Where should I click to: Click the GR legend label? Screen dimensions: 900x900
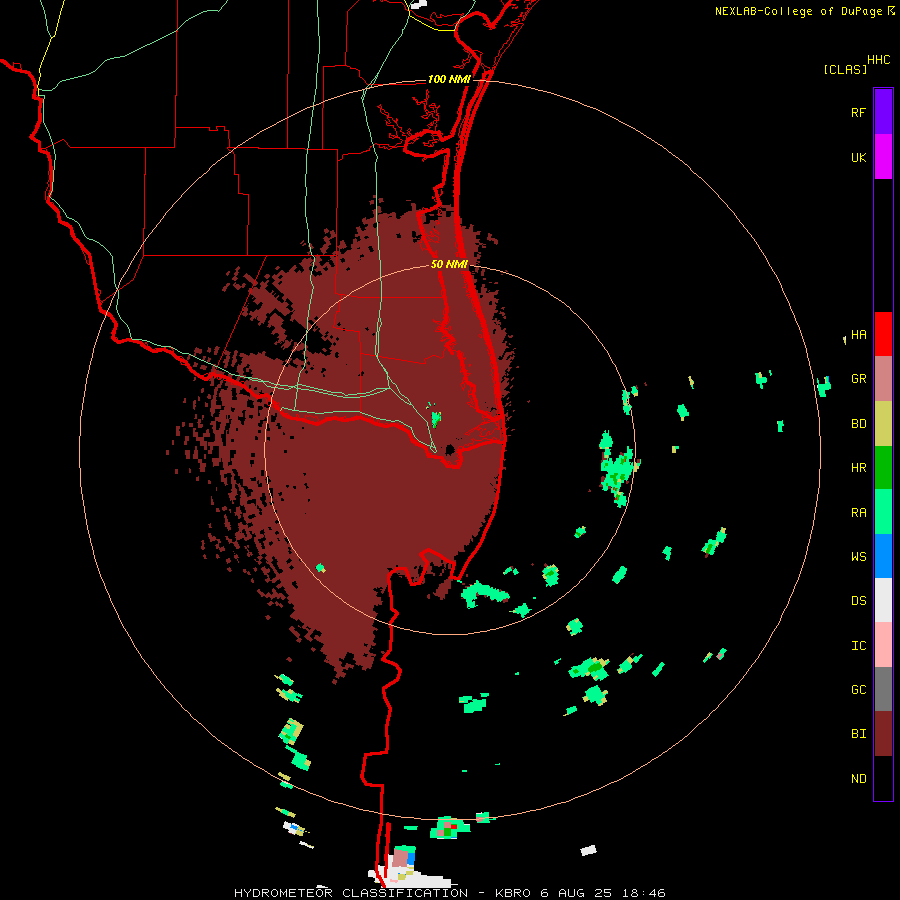[858, 379]
